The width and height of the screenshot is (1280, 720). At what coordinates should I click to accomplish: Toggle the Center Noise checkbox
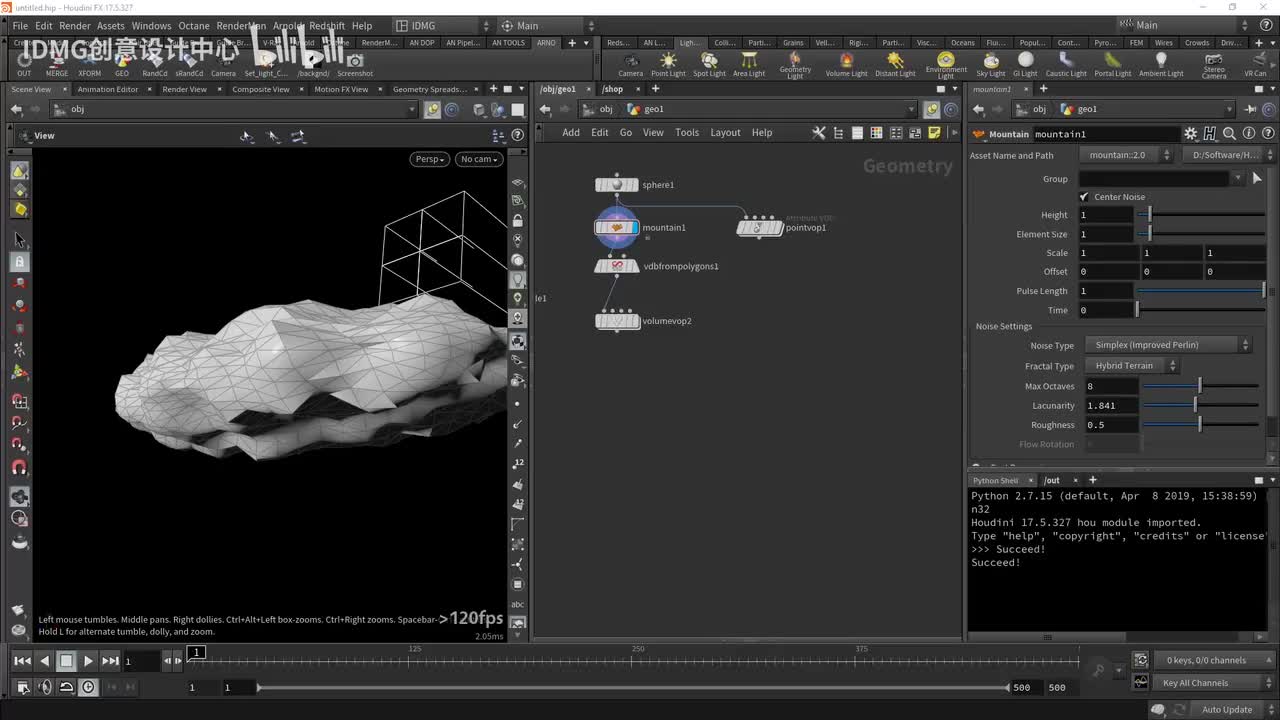tap(1084, 197)
